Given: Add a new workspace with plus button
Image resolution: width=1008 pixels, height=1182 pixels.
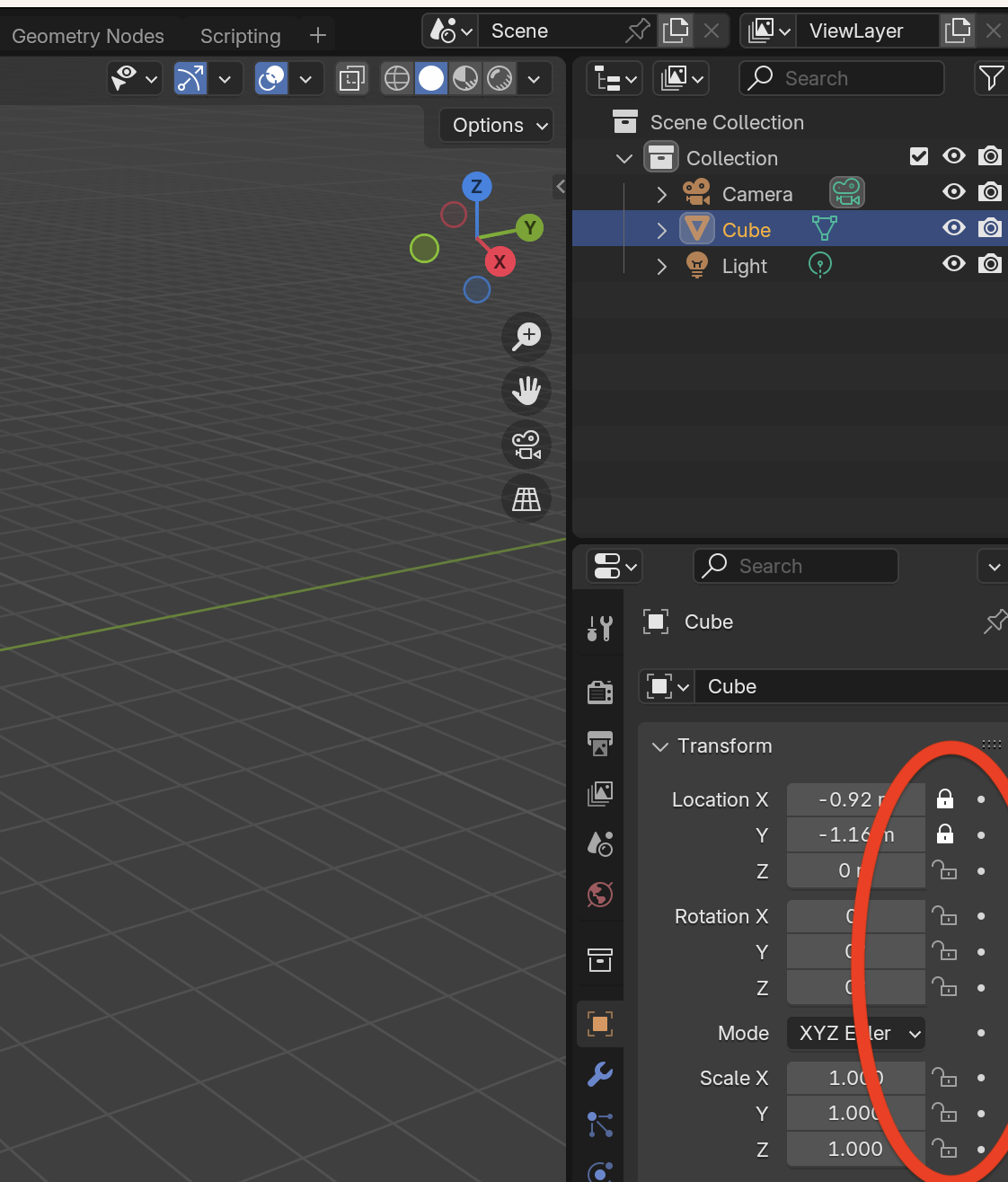Looking at the screenshot, I should pyautogui.click(x=317, y=35).
